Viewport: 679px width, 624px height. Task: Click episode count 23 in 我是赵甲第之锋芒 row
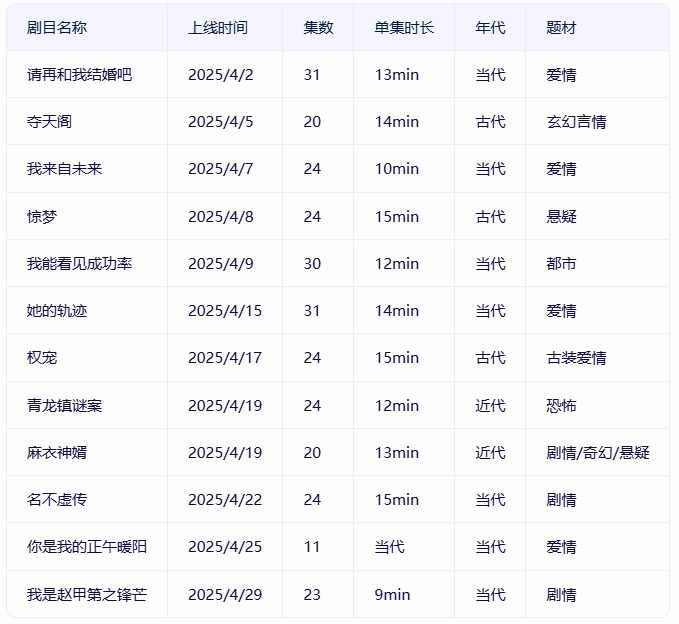point(312,594)
